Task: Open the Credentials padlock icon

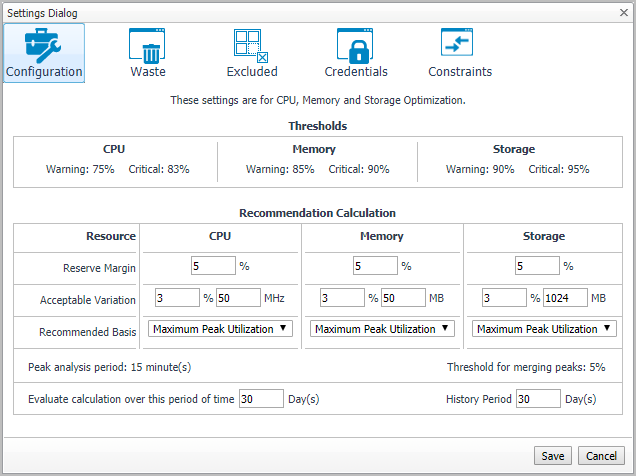Action: 355,43
